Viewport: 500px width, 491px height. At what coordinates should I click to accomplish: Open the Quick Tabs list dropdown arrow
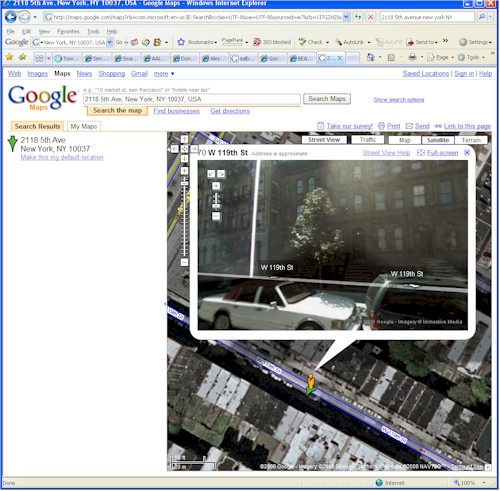tap(48, 58)
